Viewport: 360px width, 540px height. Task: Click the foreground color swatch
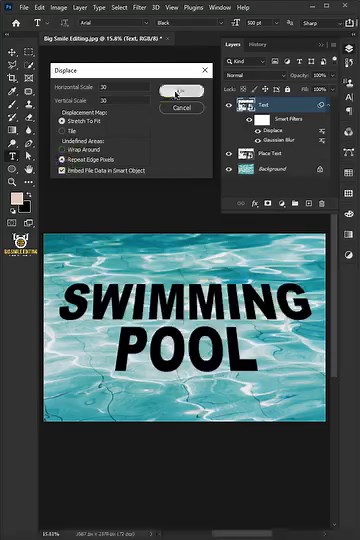(17, 199)
